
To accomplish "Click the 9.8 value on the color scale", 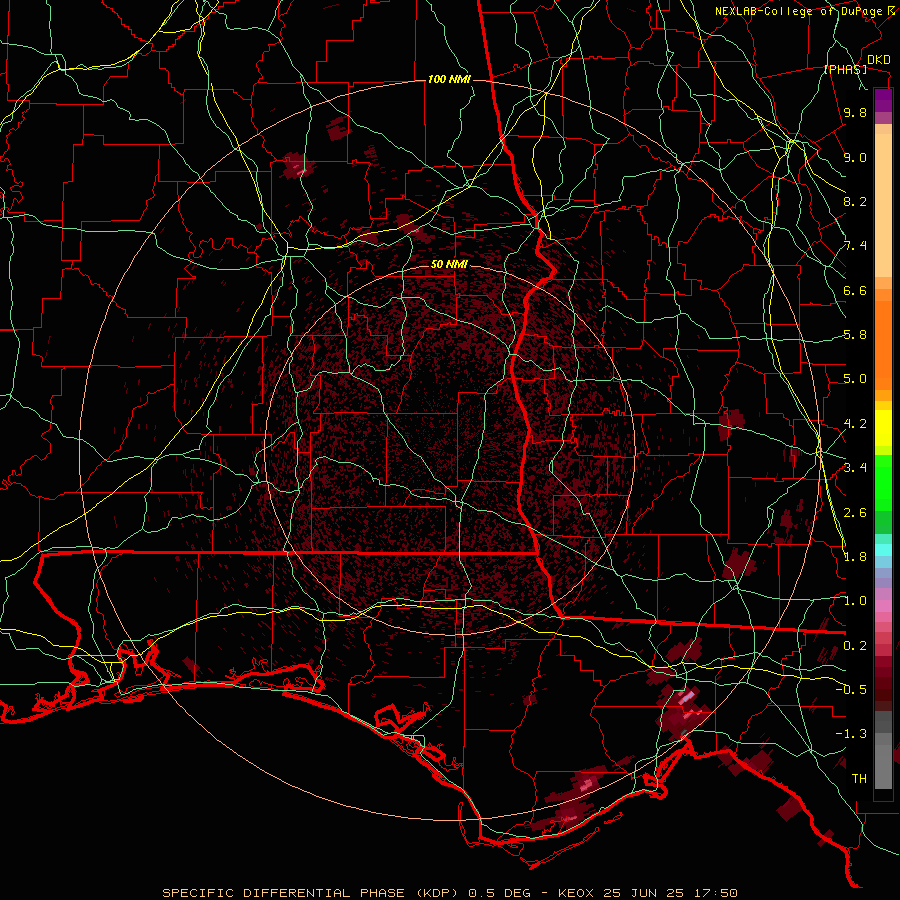I will 855,112.
